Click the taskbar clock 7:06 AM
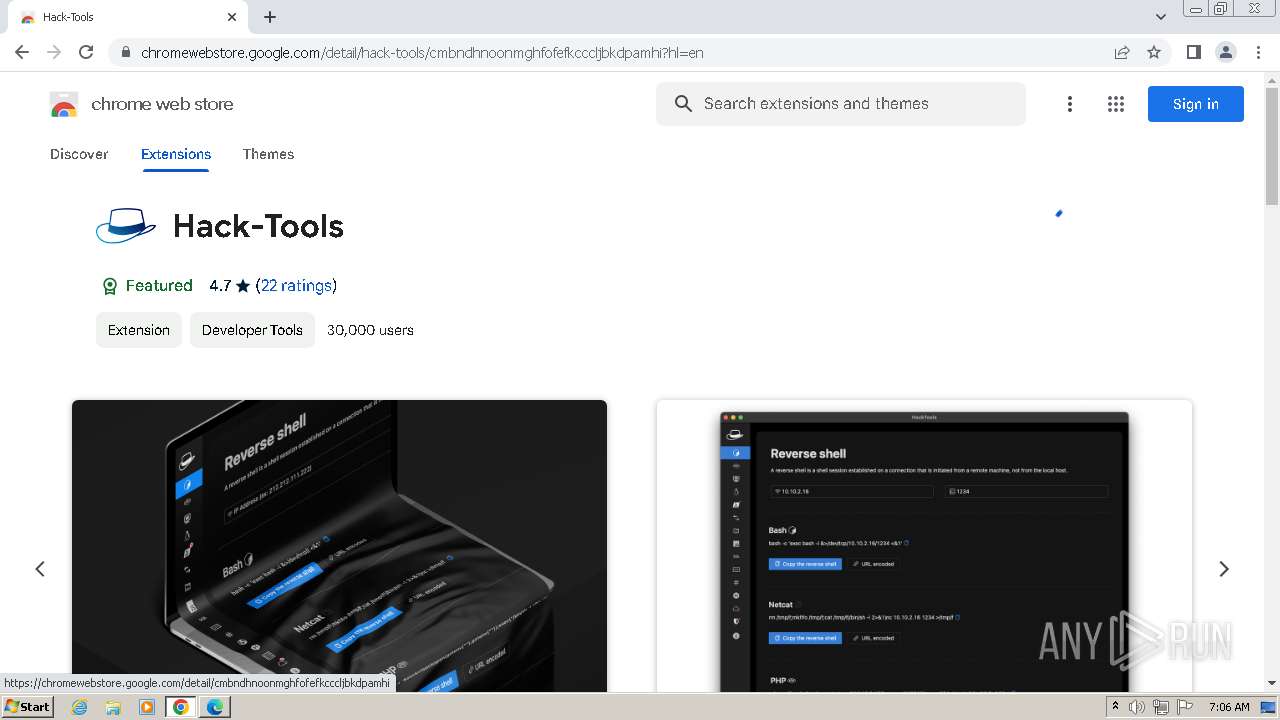1280x720 pixels. point(1229,707)
